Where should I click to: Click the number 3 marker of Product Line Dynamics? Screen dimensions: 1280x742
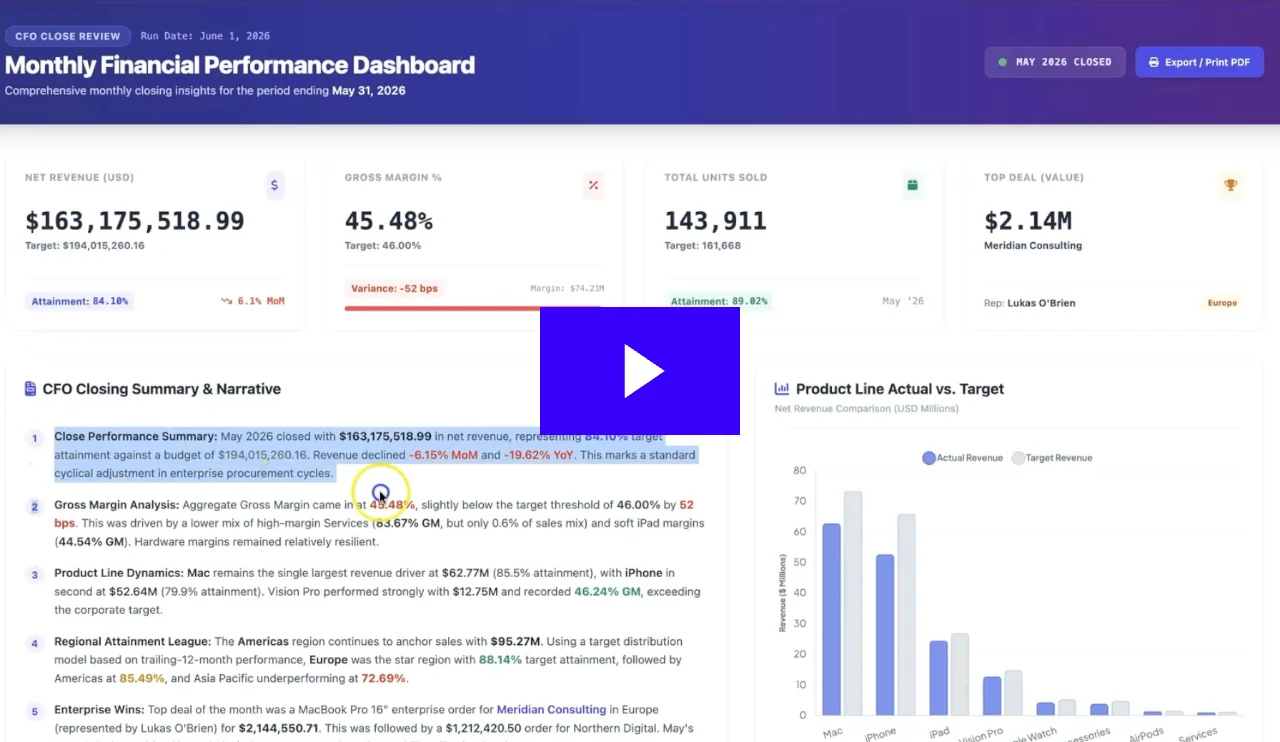[x=34, y=575]
